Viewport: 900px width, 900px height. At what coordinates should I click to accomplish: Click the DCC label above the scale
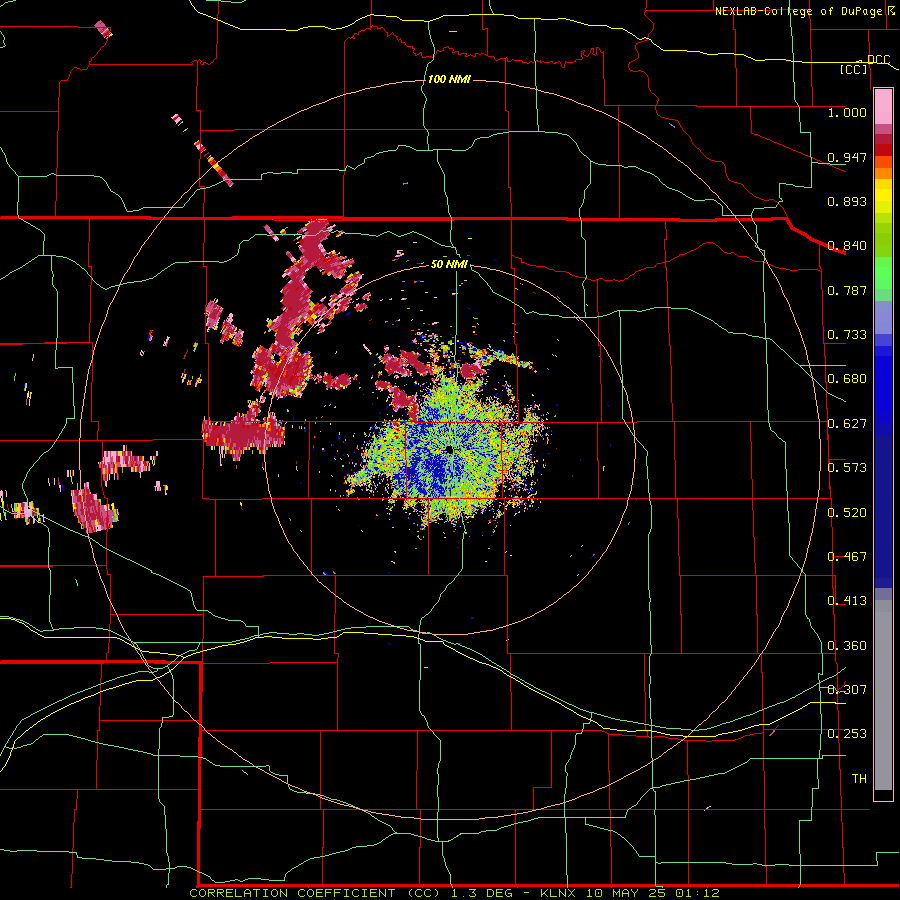click(878, 60)
